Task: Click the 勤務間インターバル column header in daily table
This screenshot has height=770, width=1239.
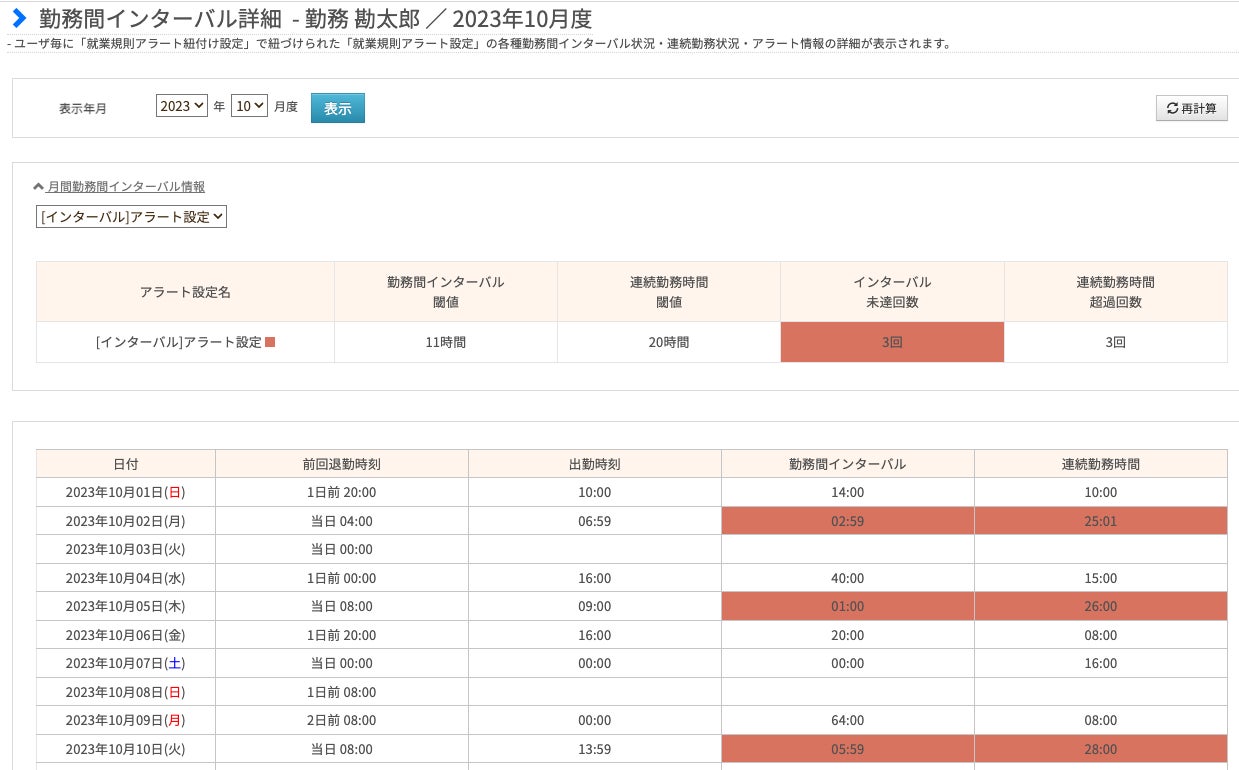Action: [x=847, y=464]
